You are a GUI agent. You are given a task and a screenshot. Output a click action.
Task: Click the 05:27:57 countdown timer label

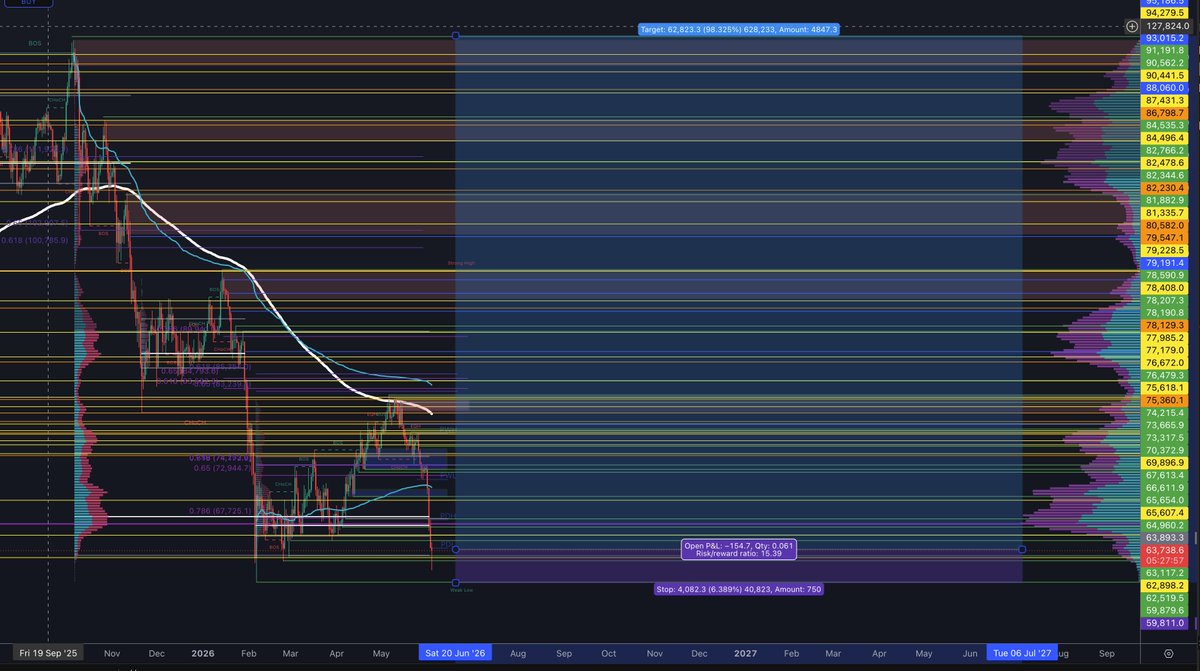point(1165,561)
